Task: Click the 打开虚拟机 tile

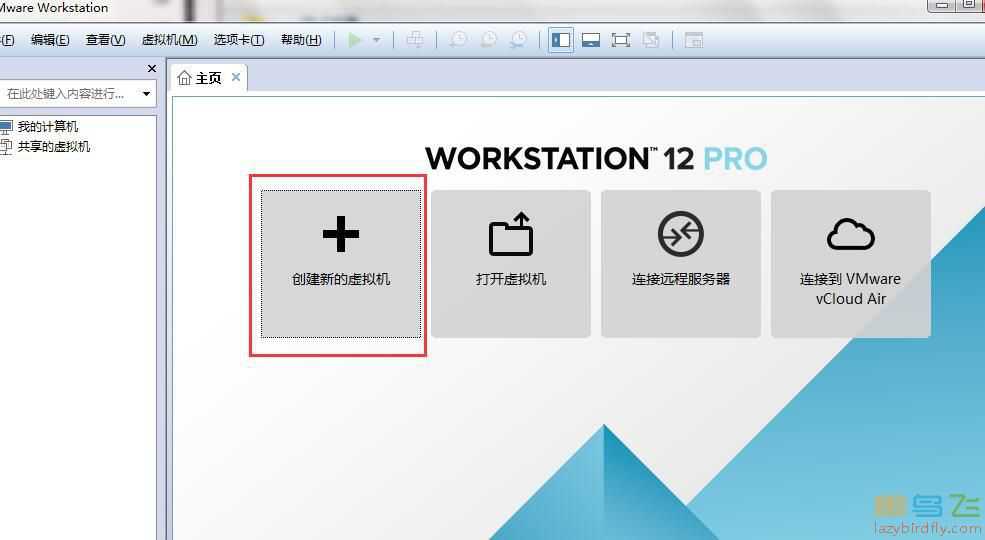Action: (511, 264)
